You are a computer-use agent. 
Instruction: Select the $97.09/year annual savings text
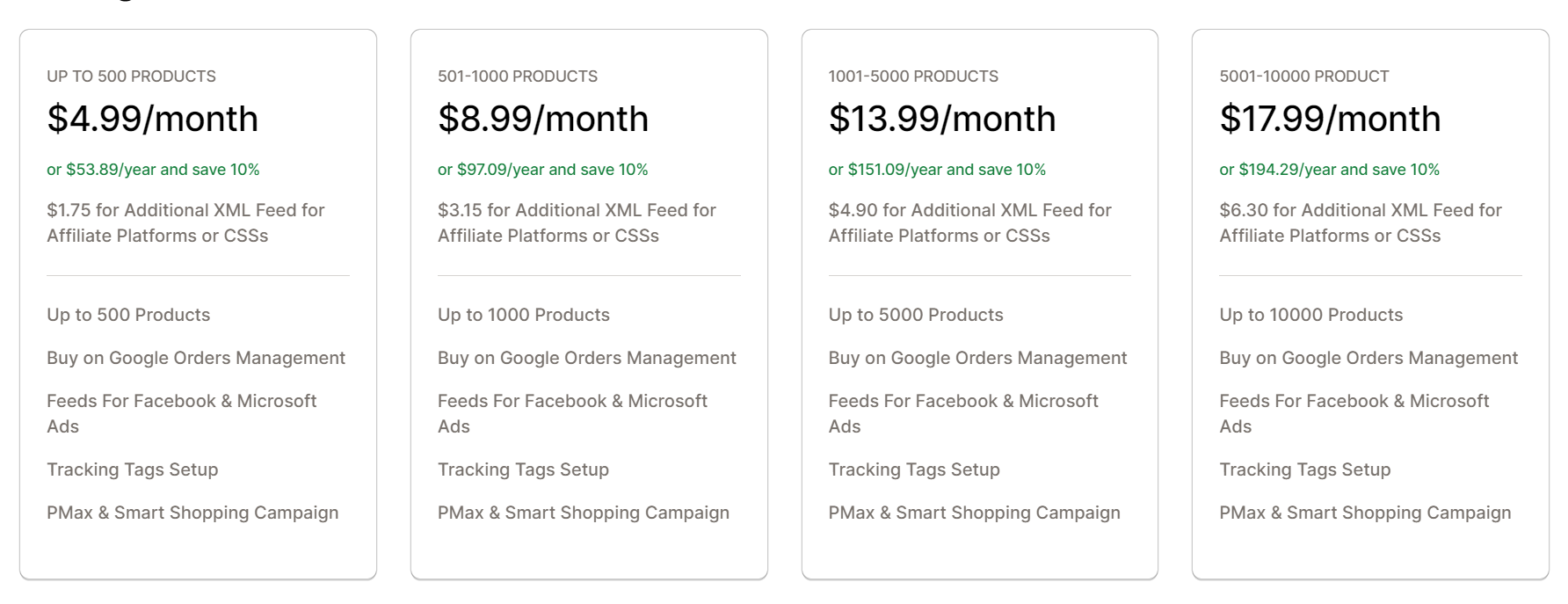click(542, 170)
